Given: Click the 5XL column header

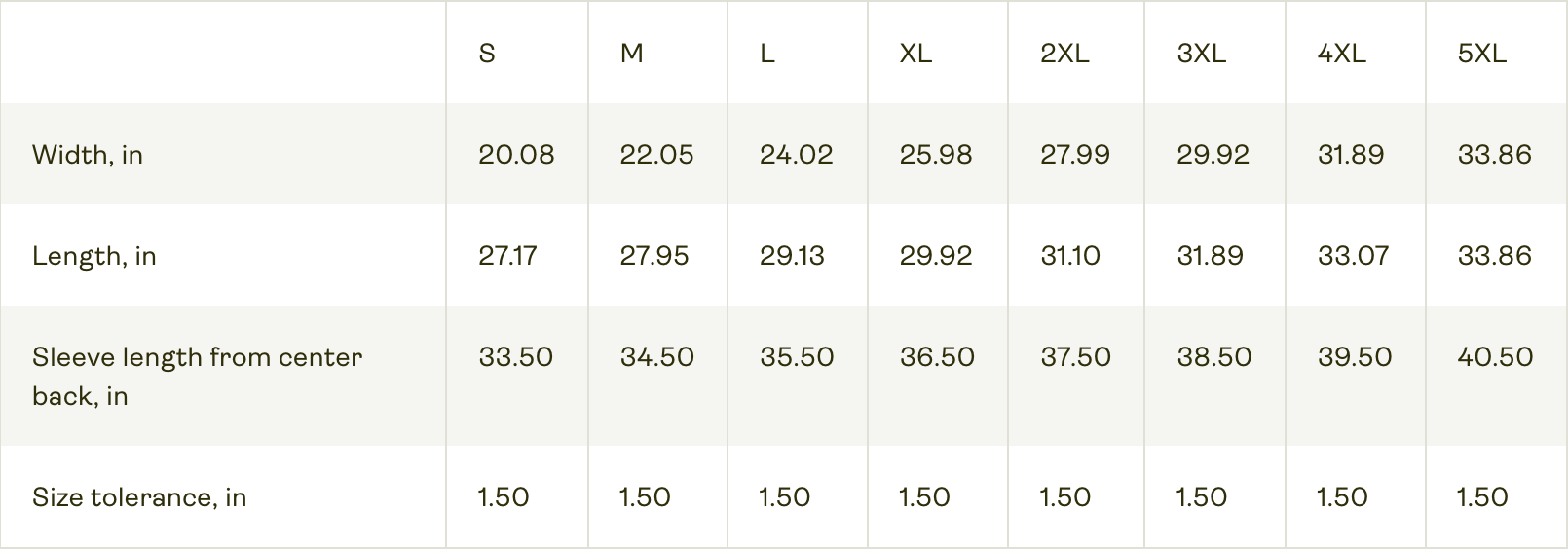Looking at the screenshot, I should (1481, 54).
